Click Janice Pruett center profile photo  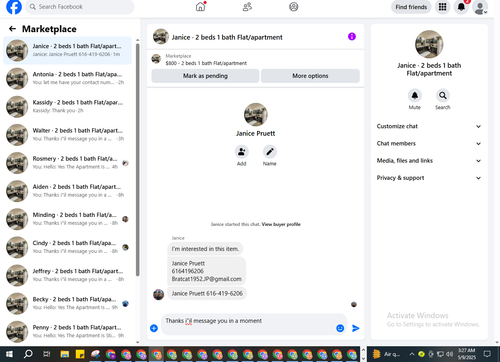(x=256, y=114)
